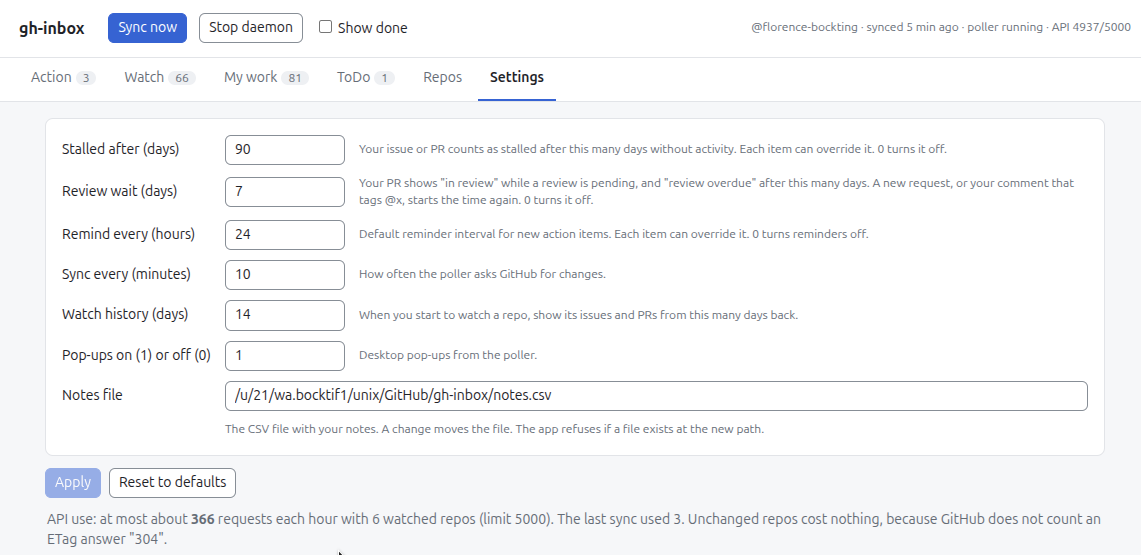1141x555 pixels.
Task: Click the Sync every (minutes) input
Action: coord(285,274)
